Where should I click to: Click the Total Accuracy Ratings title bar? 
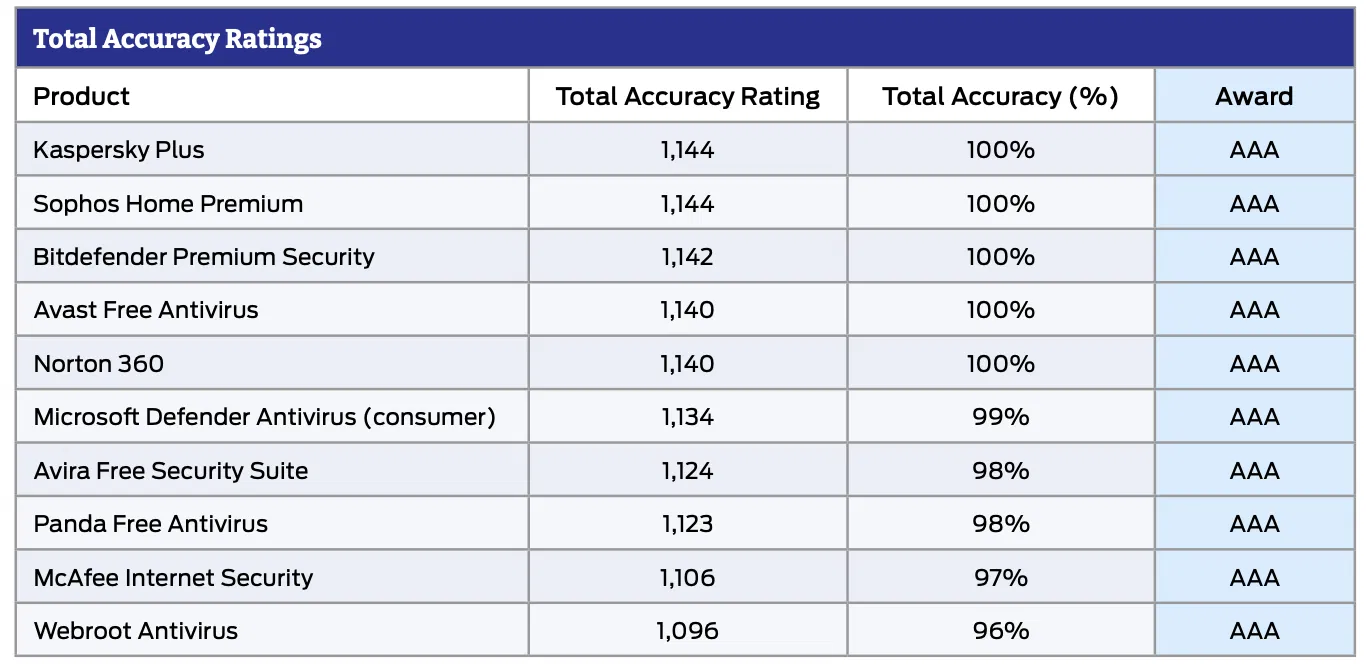[x=178, y=39]
